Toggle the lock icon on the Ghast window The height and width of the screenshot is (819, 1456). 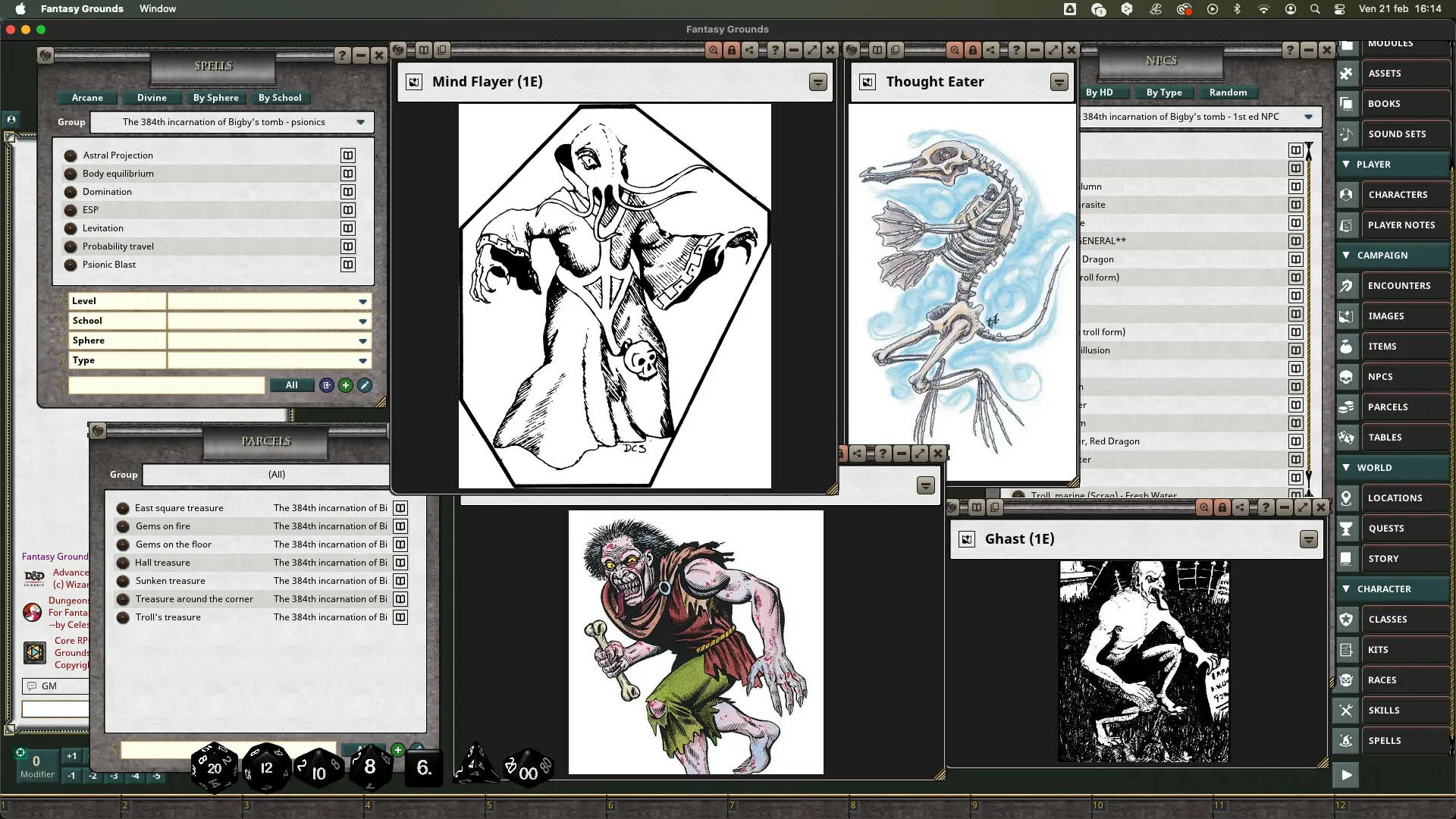pyautogui.click(x=1222, y=507)
